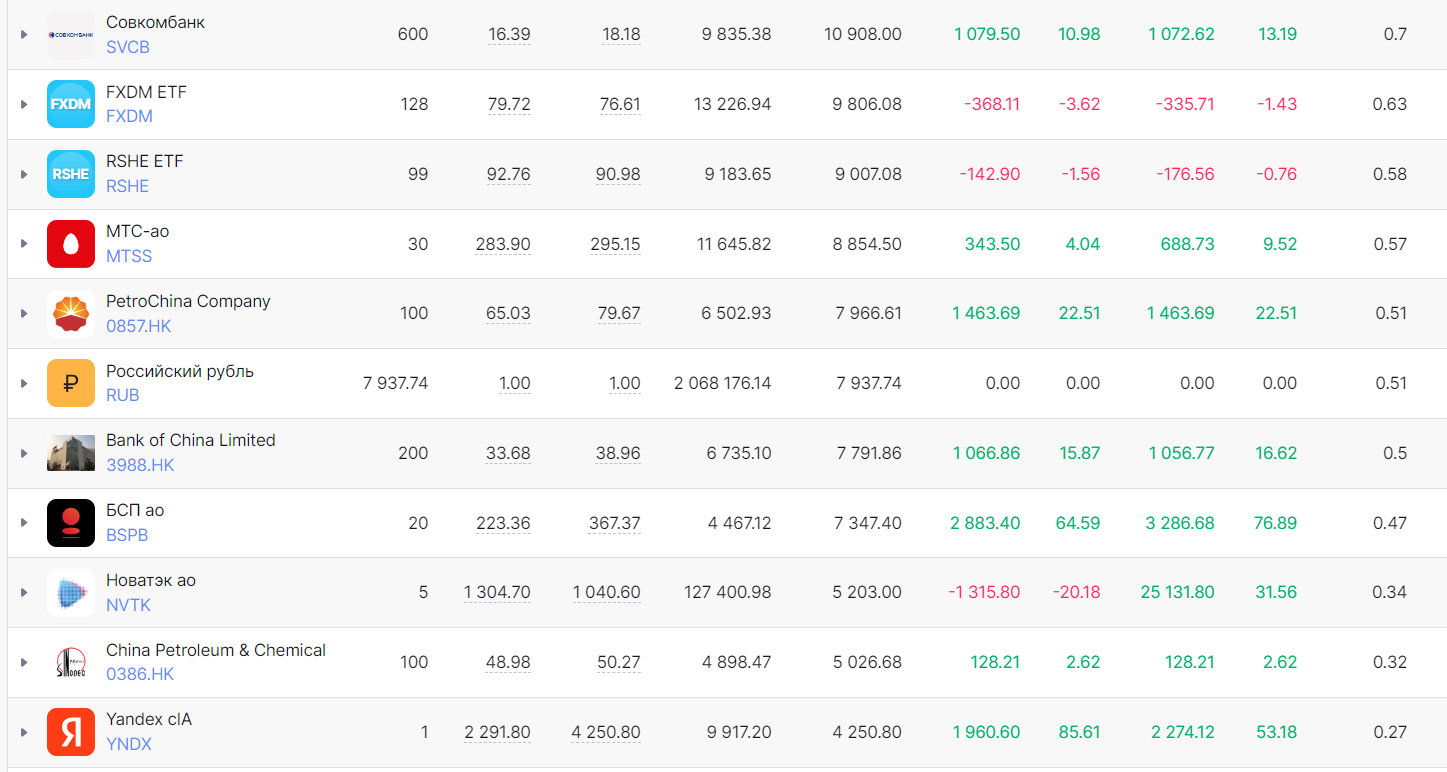Screen dimensions: 1447x772
Task: Click the Российский рубль currency icon
Action: [71, 383]
